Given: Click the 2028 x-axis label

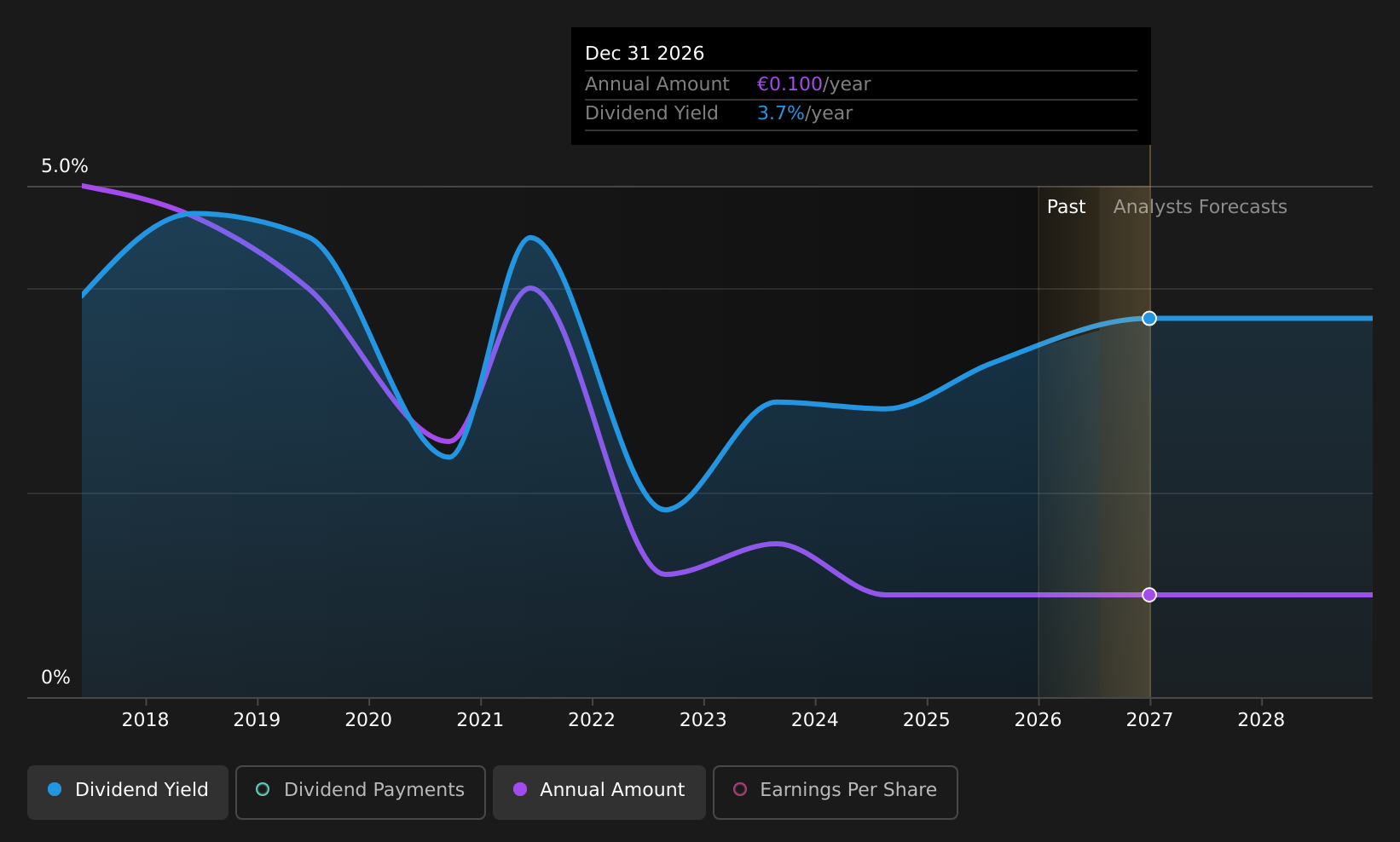Looking at the screenshot, I should pos(1261,720).
